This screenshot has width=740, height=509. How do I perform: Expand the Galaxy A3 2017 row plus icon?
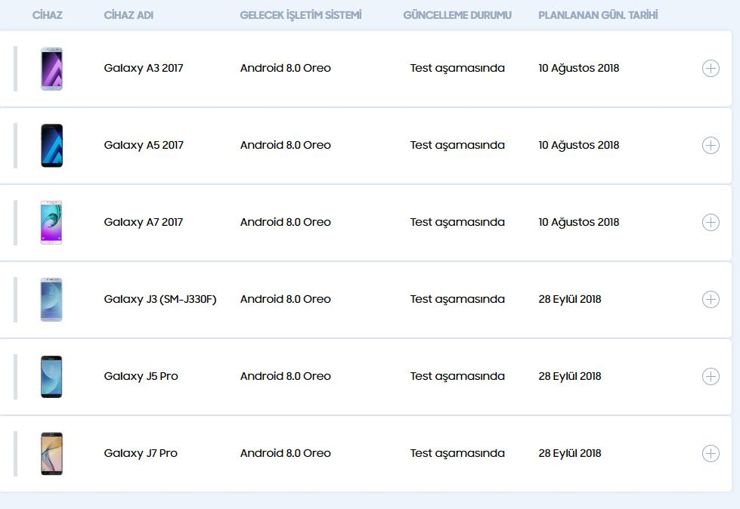710,68
